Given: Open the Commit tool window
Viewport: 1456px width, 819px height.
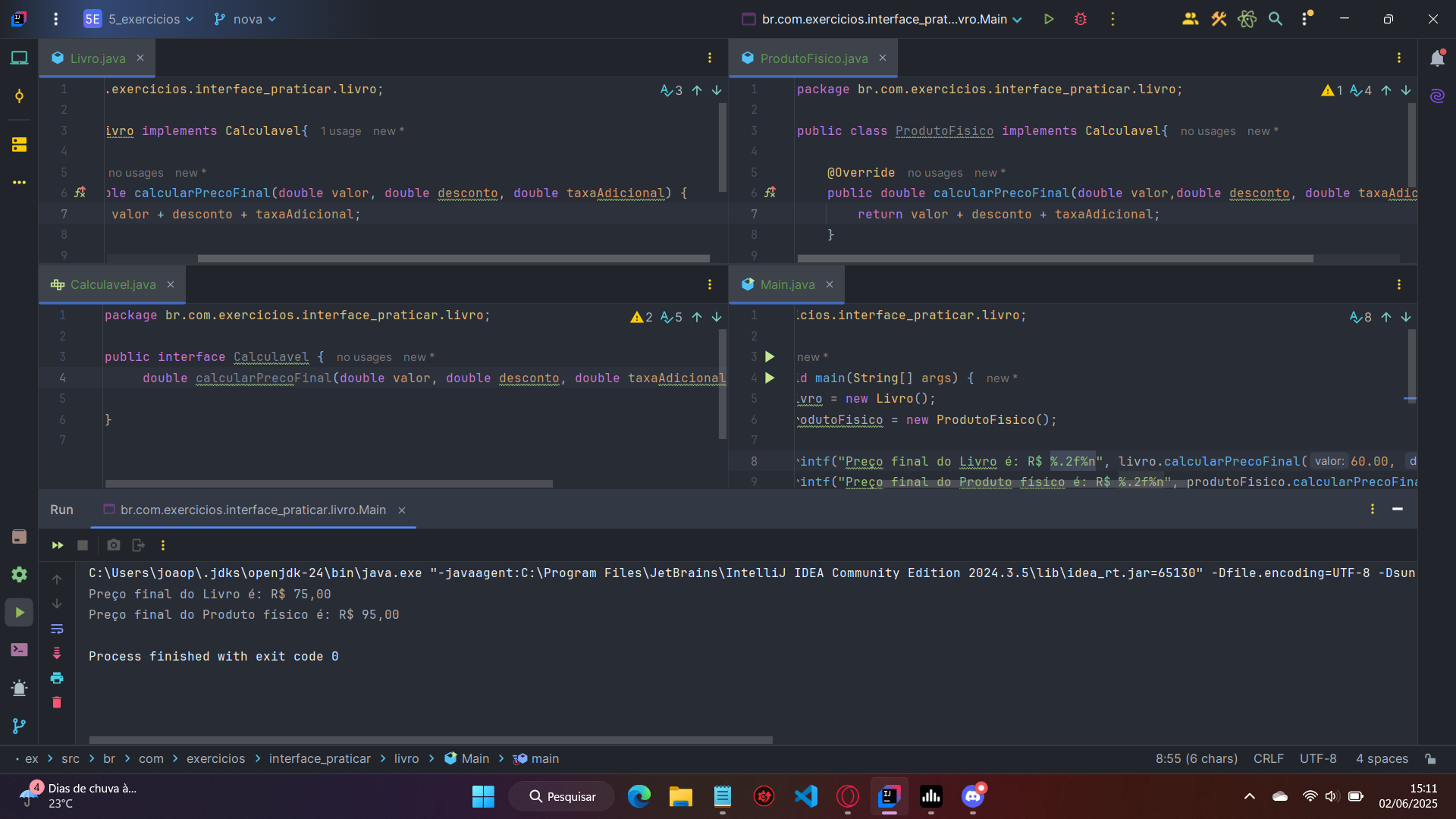Looking at the screenshot, I should pos(19,96).
